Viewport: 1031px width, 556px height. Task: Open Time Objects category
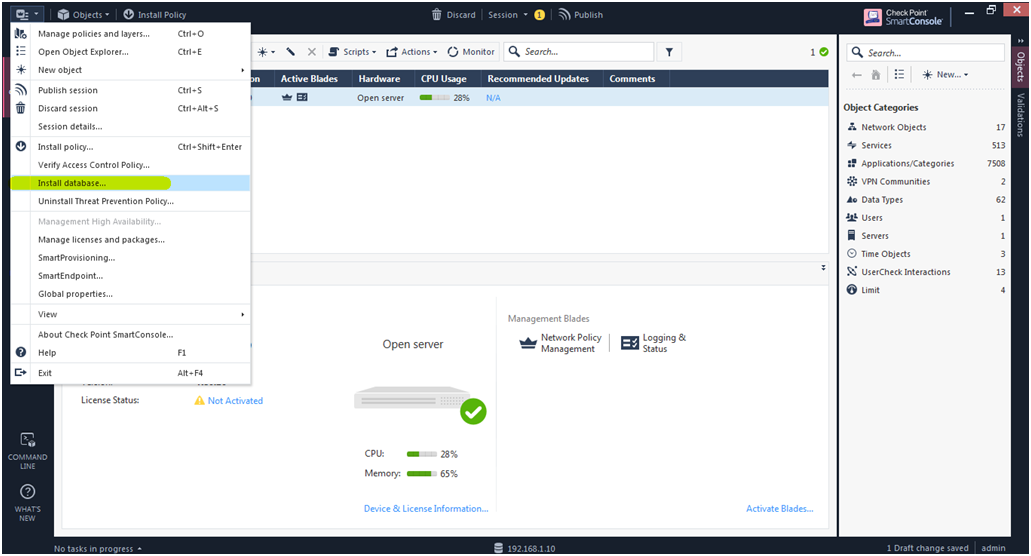[925, 254]
